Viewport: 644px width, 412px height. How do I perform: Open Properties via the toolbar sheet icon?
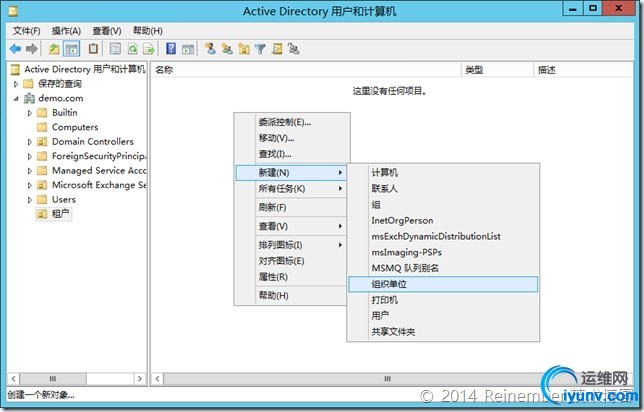point(115,49)
